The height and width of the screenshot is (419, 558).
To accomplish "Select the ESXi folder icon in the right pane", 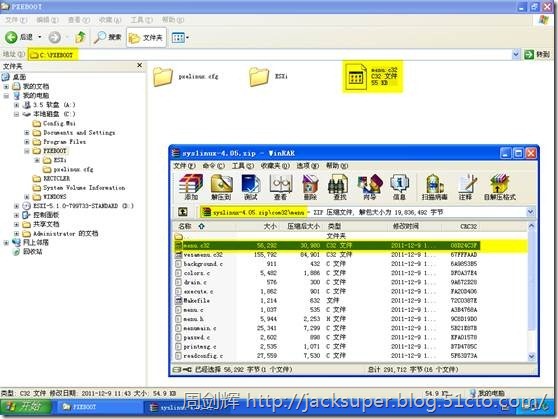I will click(x=259, y=77).
